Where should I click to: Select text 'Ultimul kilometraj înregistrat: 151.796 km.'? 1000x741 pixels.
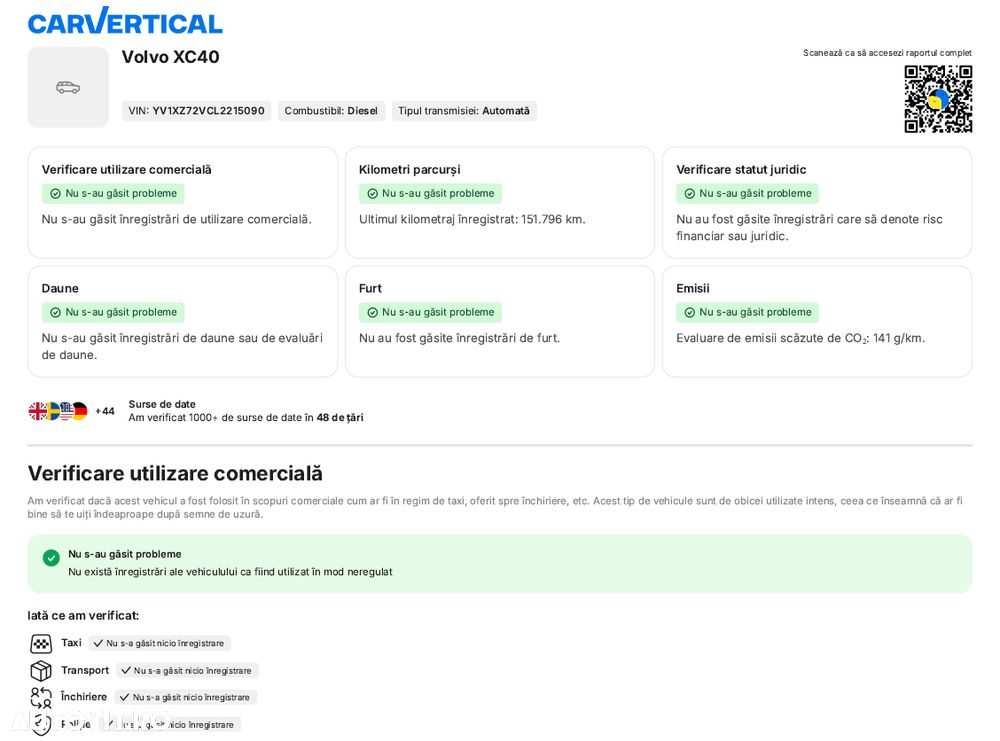click(472, 219)
